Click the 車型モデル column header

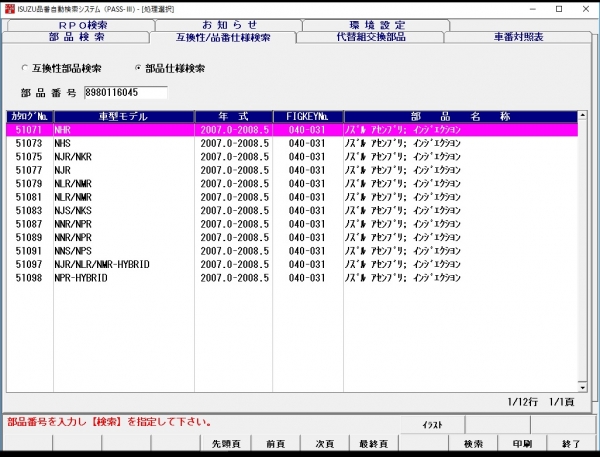pyautogui.click(x=124, y=116)
